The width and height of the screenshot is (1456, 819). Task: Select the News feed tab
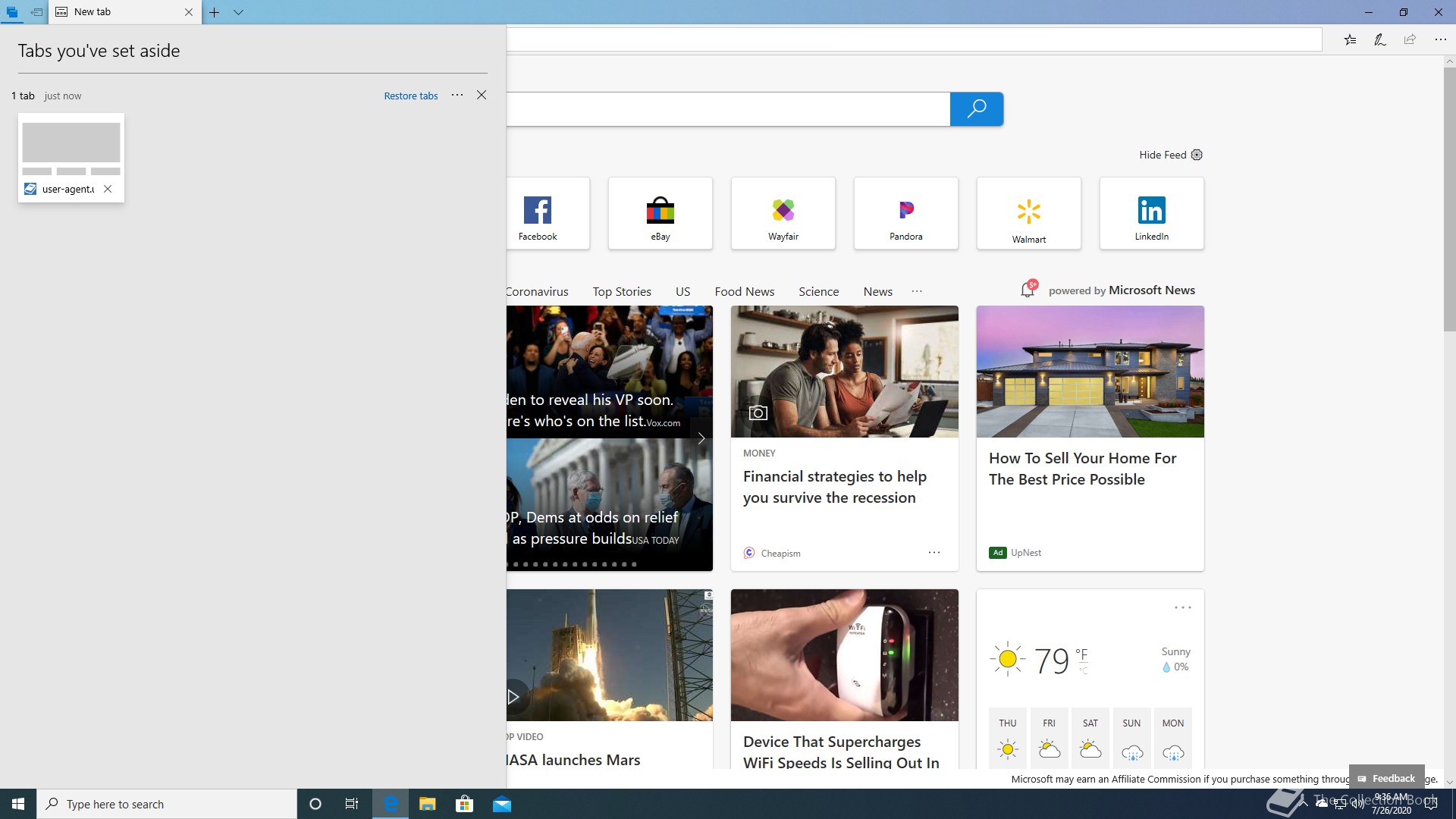[878, 291]
